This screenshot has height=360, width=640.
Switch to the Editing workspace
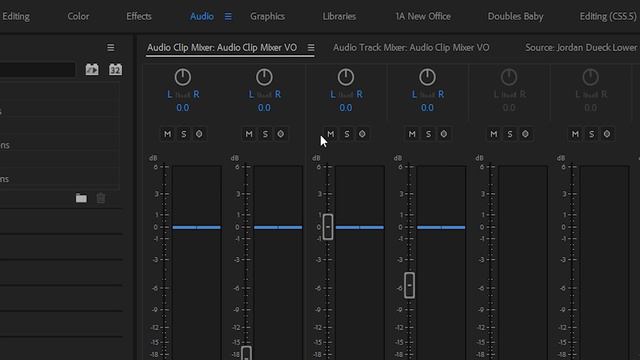16,16
